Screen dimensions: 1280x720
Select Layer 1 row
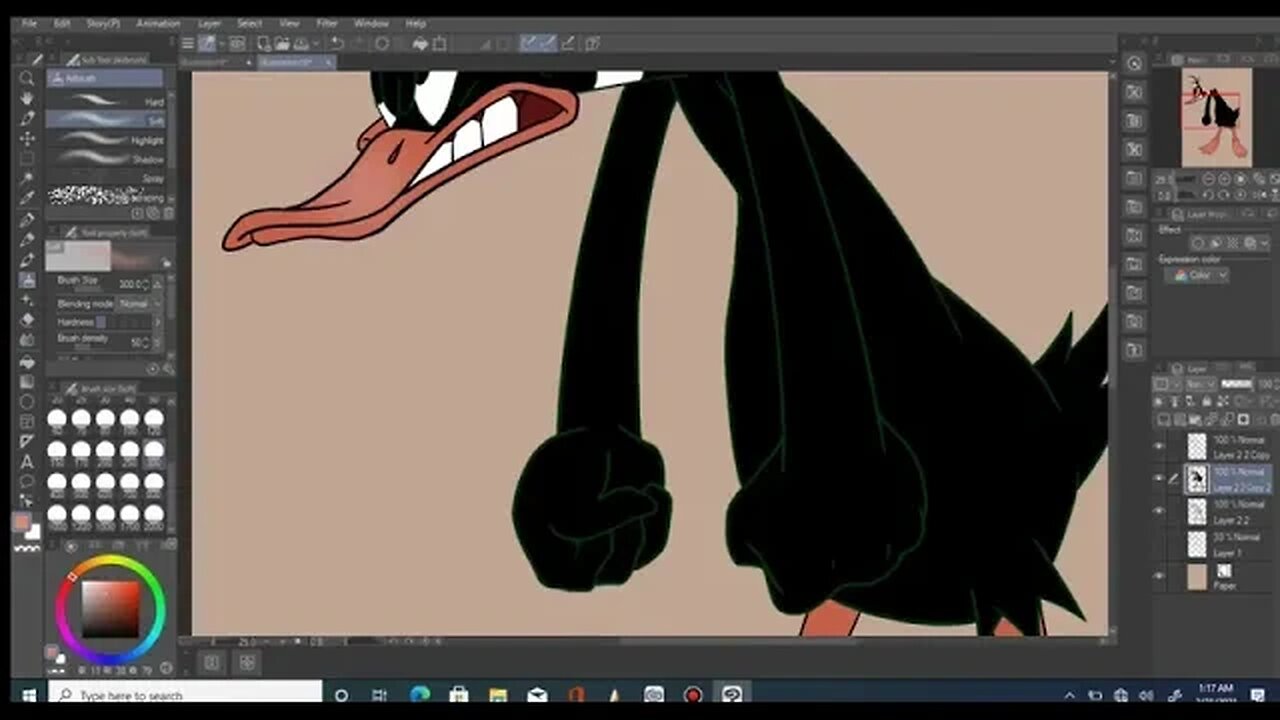1214,544
